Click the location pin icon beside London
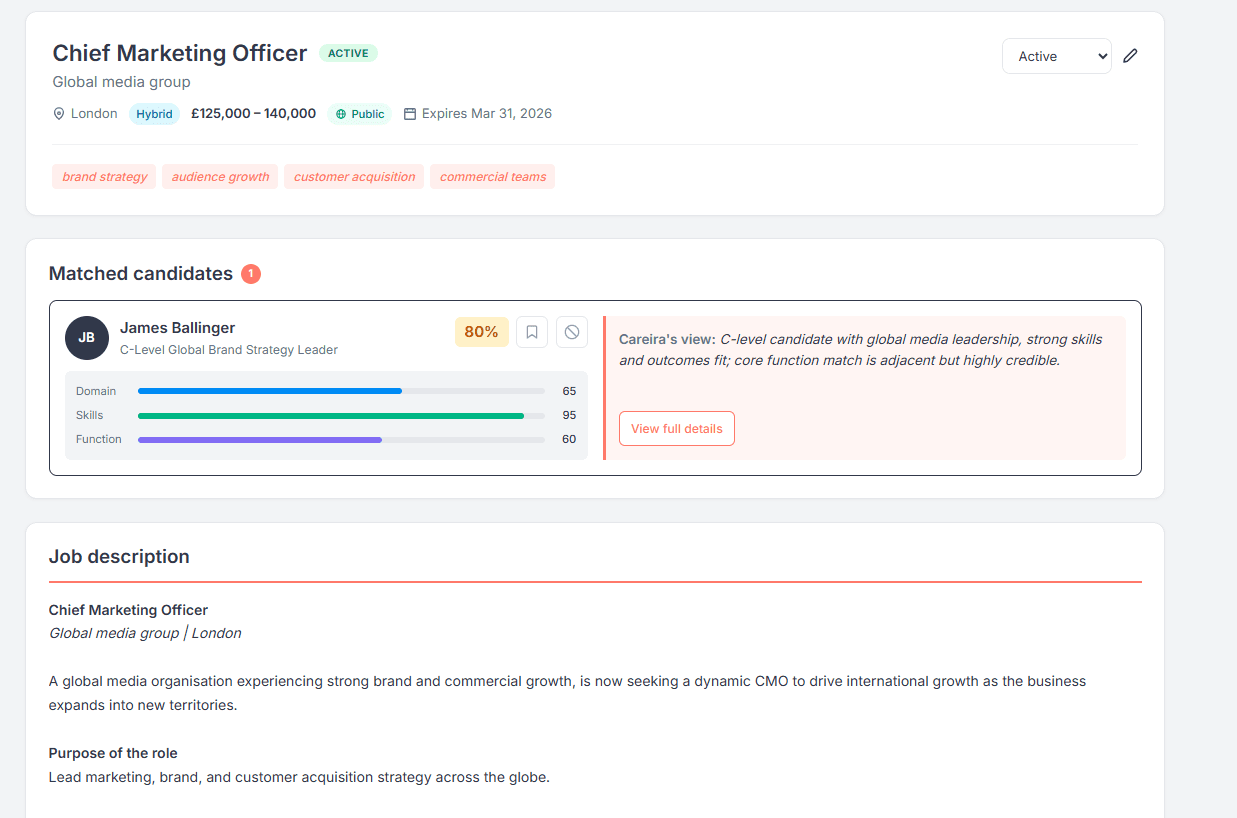Viewport: 1237px width, 818px height. click(60, 113)
